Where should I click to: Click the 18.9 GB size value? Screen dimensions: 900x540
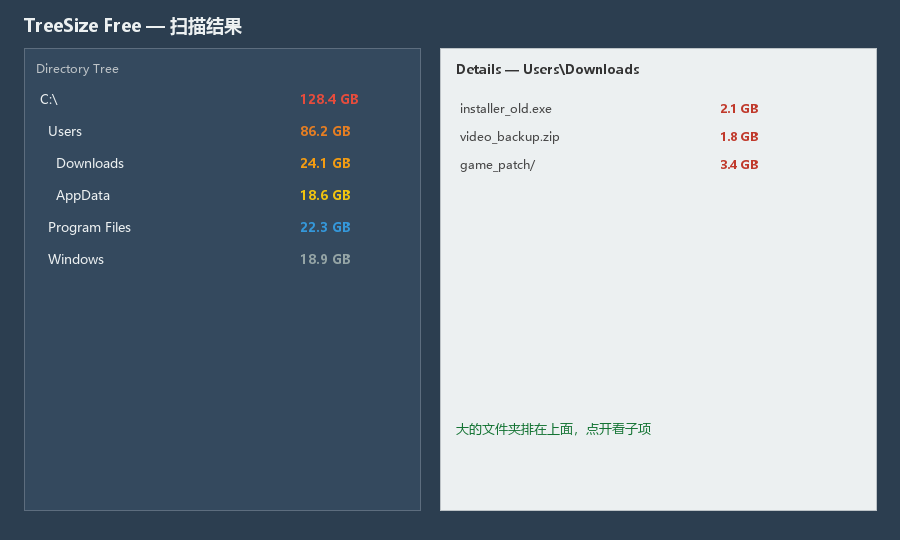325,259
